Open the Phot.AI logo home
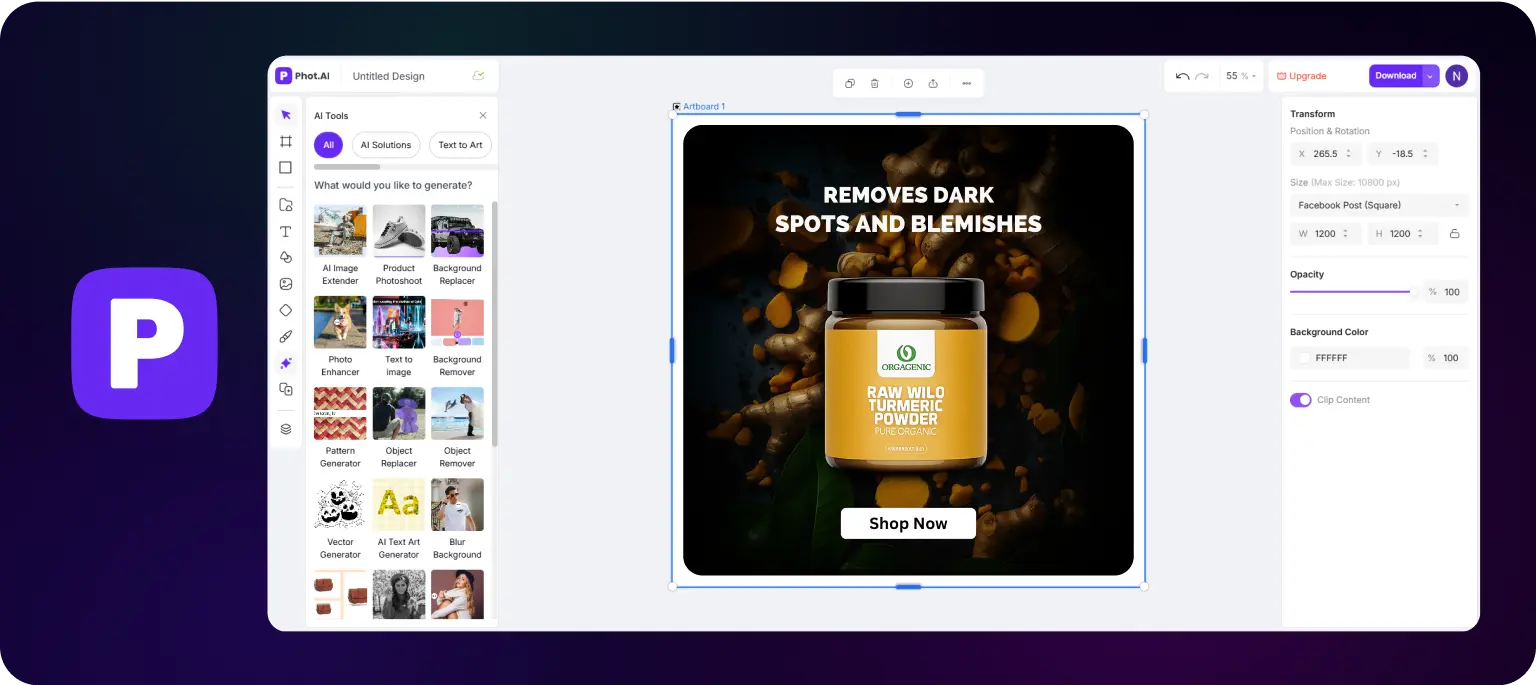This screenshot has height=685, width=1536. (x=302, y=76)
